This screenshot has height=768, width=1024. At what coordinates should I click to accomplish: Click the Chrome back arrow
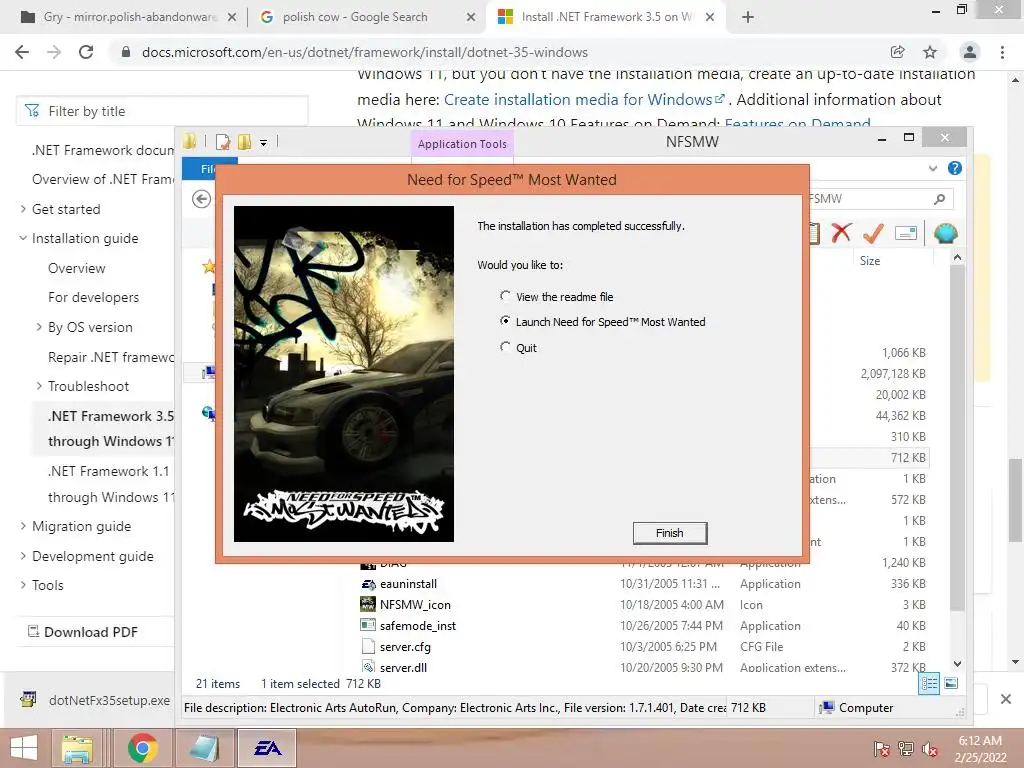click(22, 52)
